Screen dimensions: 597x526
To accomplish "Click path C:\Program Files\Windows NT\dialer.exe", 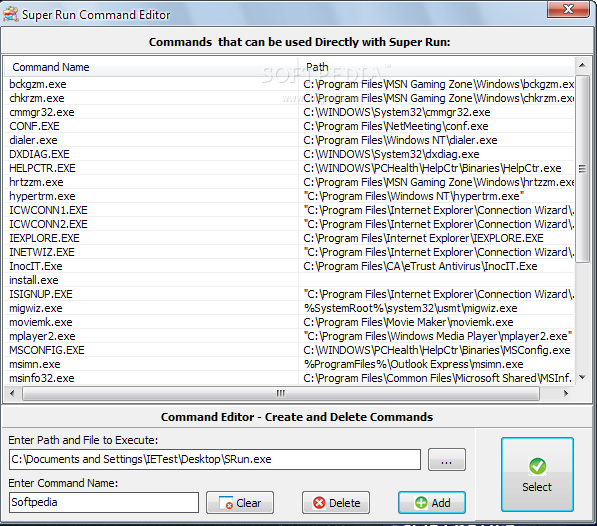I will click(x=400, y=140).
